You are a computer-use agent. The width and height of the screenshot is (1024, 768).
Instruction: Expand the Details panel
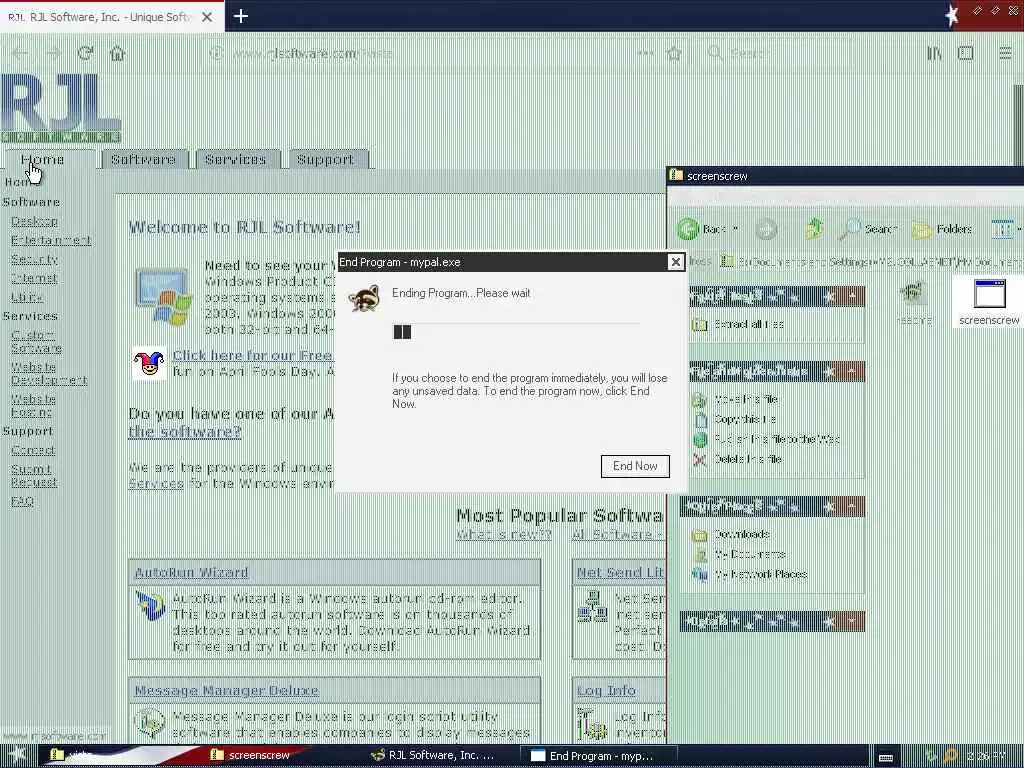852,621
